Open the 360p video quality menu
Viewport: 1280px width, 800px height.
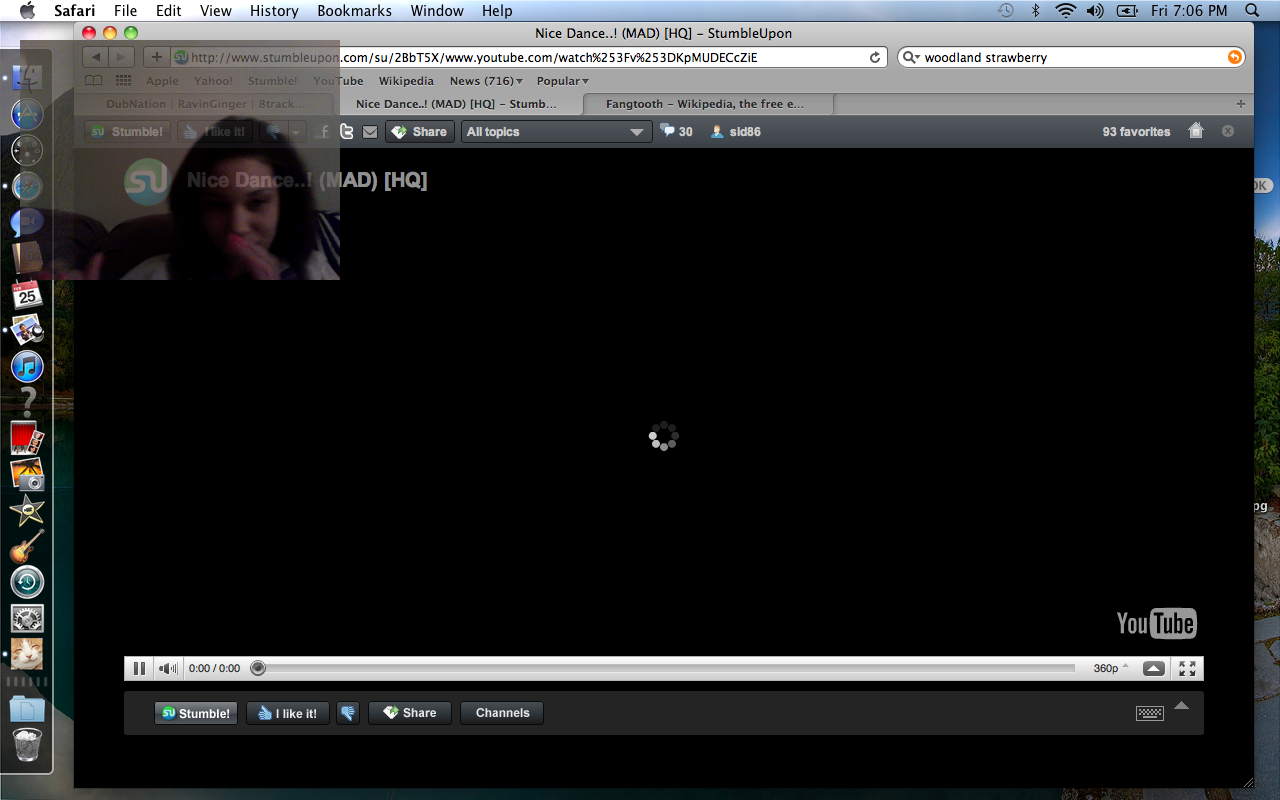(1110, 668)
